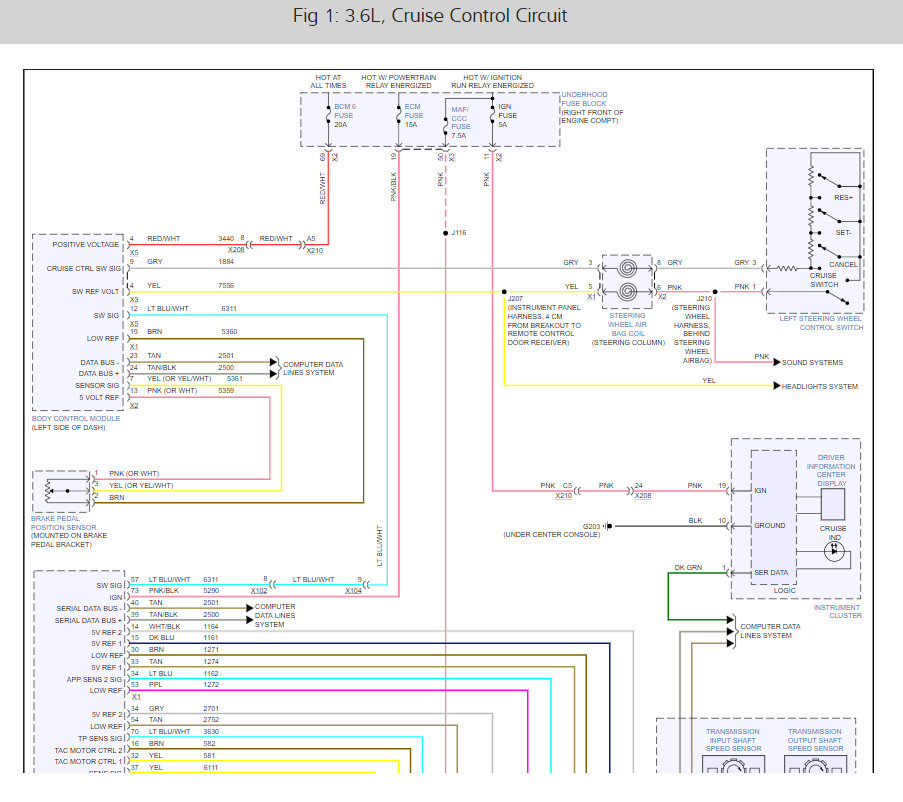
Task: Click the J116 splice point label
Action: (x=459, y=233)
